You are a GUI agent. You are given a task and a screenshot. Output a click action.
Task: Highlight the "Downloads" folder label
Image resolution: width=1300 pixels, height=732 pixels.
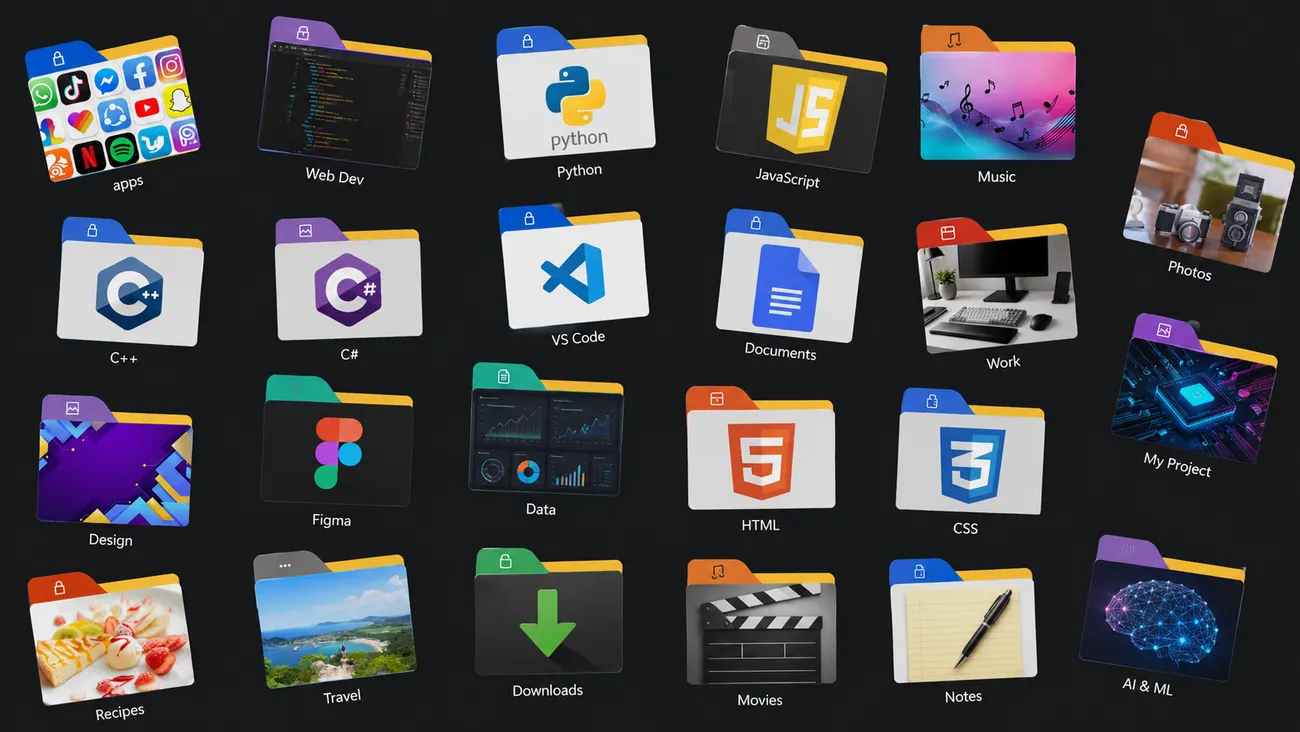pos(547,690)
